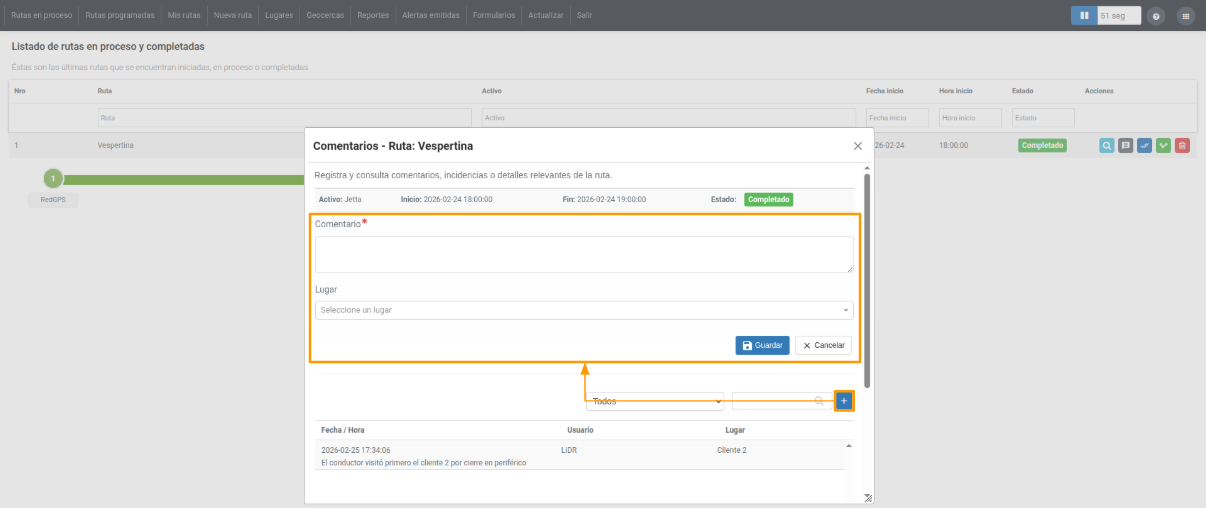Click the 18:00:00 start time cell
The height and width of the screenshot is (508, 1206).
pos(953,145)
